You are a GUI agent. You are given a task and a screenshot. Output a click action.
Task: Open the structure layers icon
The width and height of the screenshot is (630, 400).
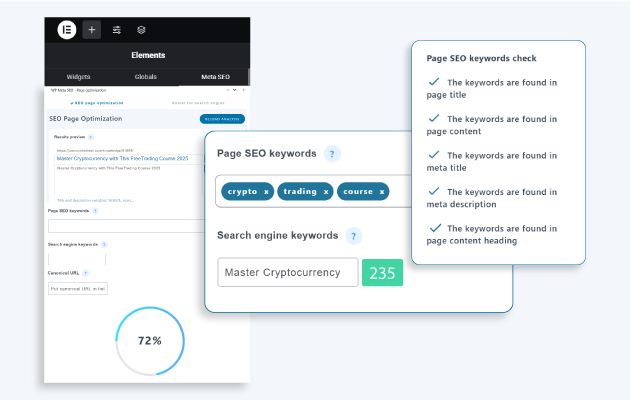[141, 30]
